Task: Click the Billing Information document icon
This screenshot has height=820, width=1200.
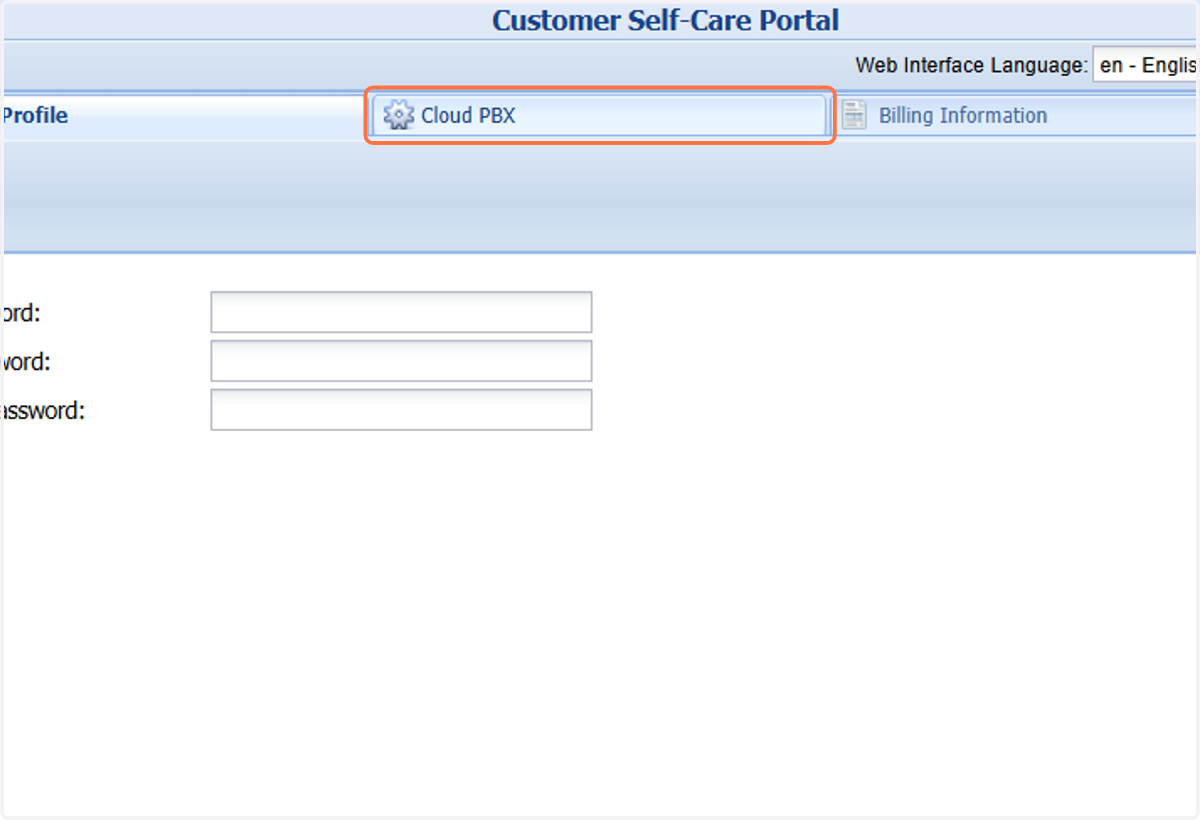Action: pyautogui.click(x=854, y=115)
